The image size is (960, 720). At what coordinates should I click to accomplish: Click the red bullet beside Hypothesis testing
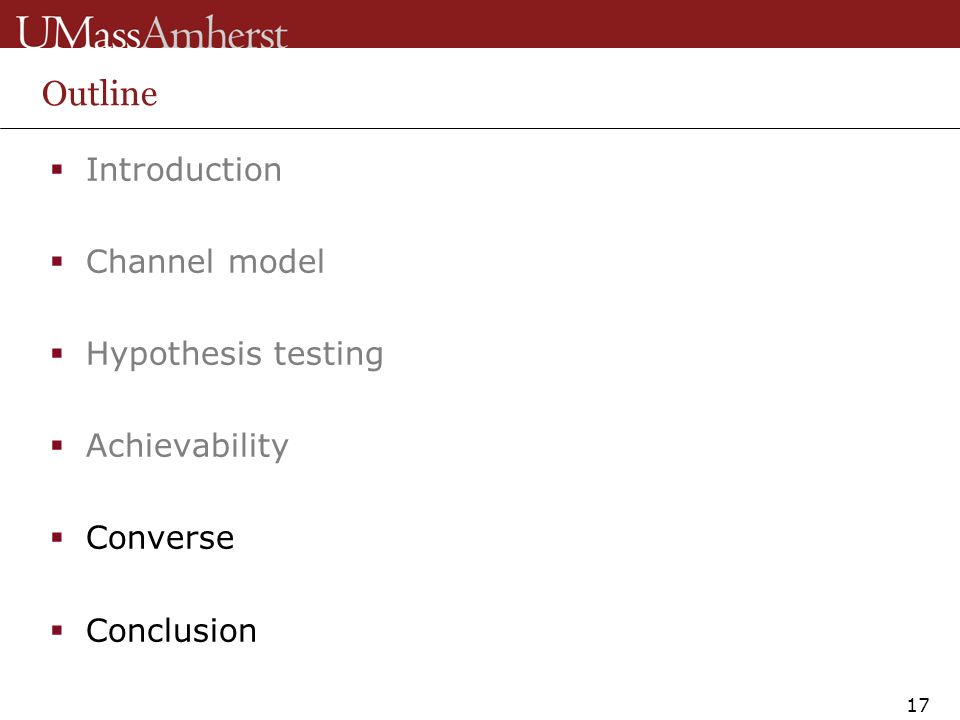click(58, 353)
